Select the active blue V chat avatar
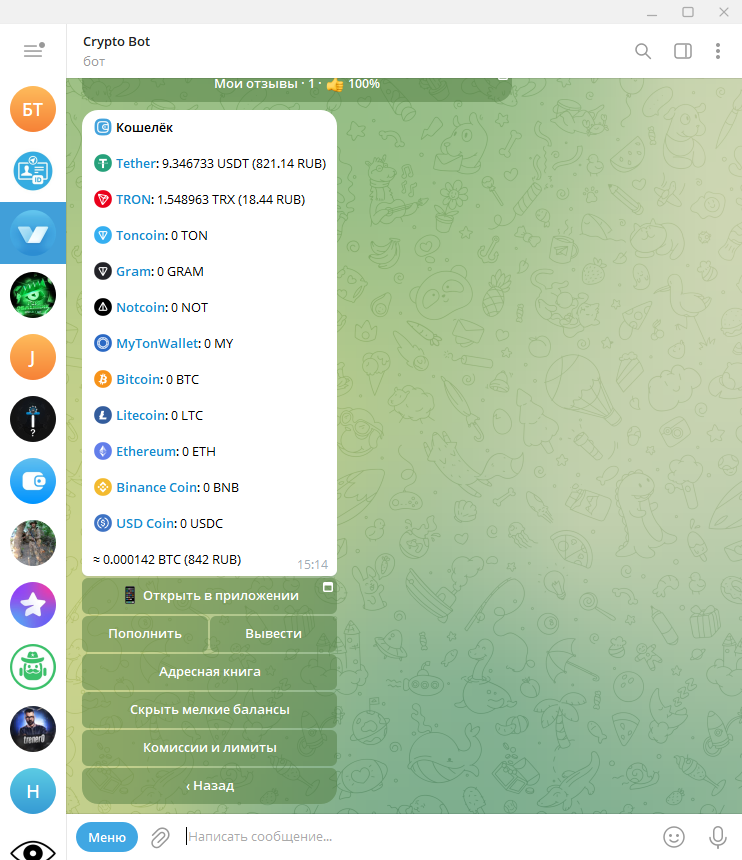The height and width of the screenshot is (860, 742). pyautogui.click(x=33, y=233)
